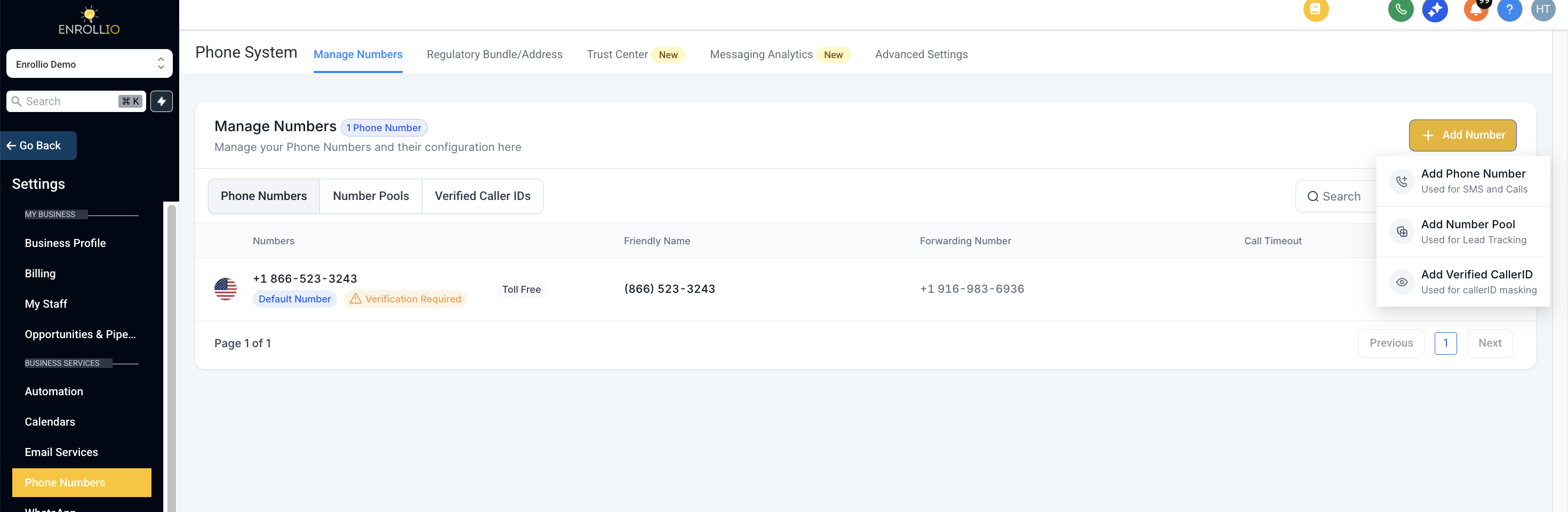Click the Page 1 of 1 text

point(242,343)
